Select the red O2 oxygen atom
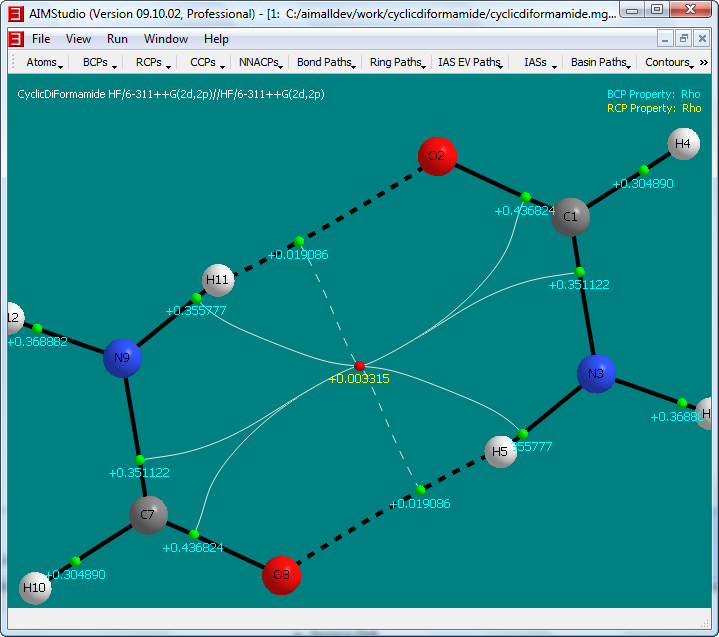Screen dimensions: 719x637 pos(437,156)
